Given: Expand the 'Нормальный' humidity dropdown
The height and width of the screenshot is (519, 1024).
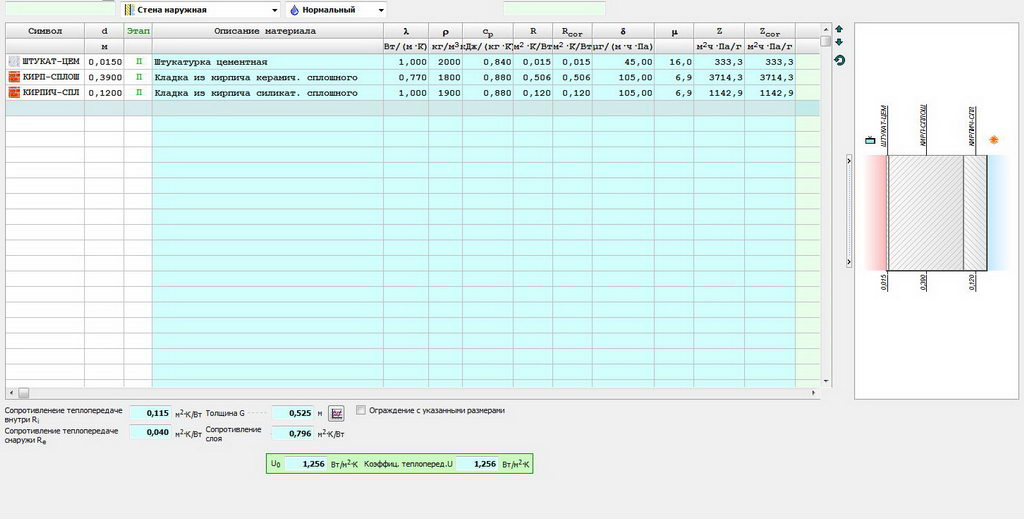Looking at the screenshot, I should point(336,9).
